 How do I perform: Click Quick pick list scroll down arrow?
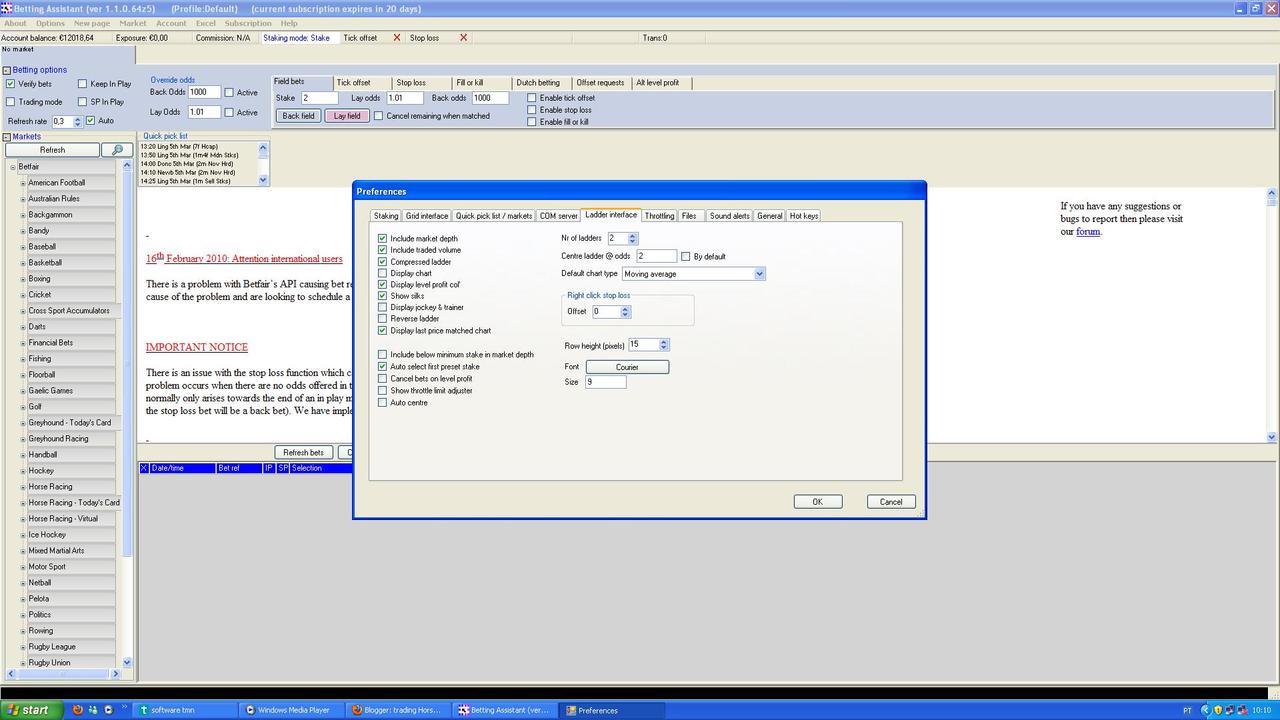click(x=264, y=180)
